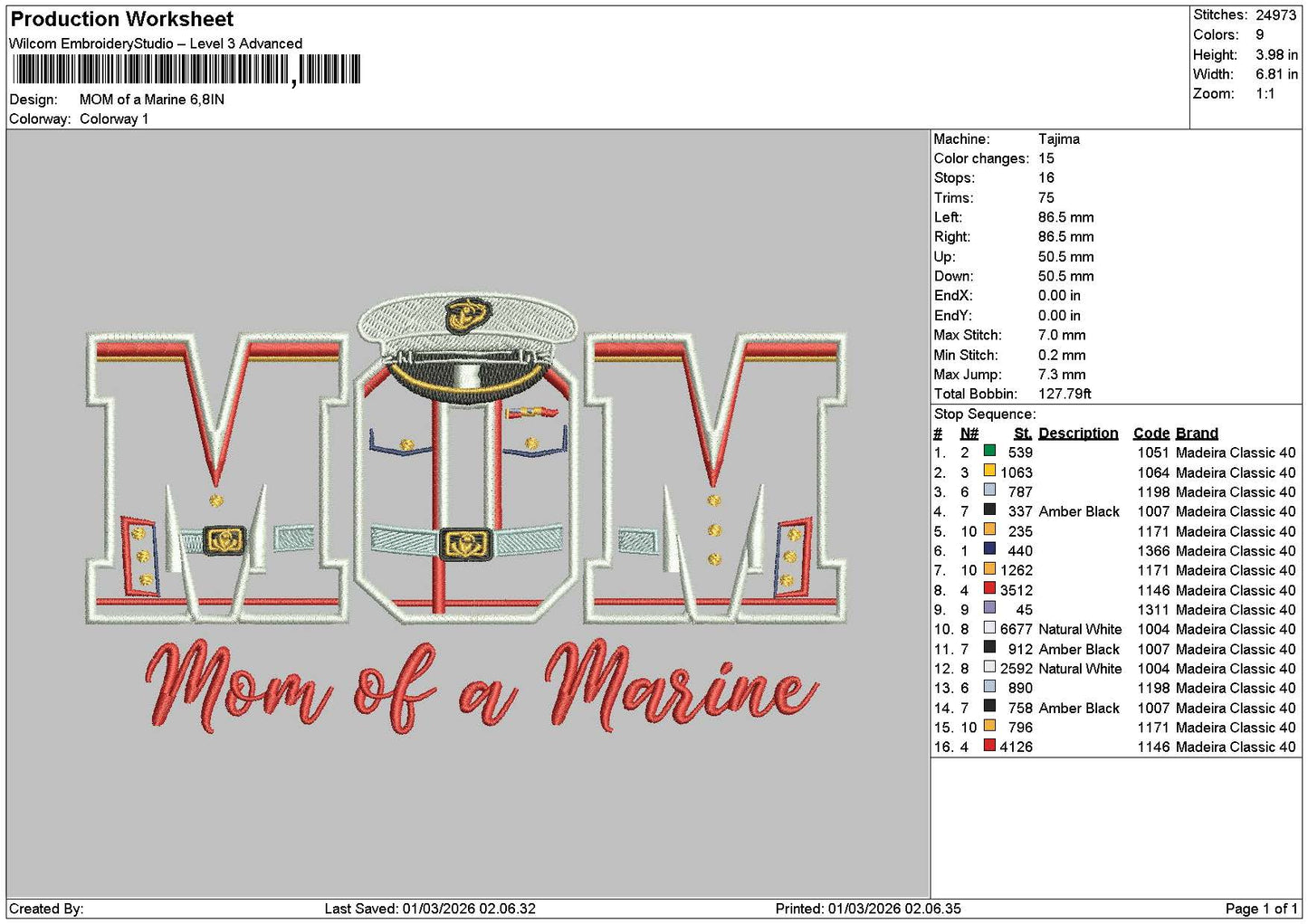This screenshot has height=924, width=1308.
Task: Click code 1064 in stop row 2
Action: pos(1153,472)
